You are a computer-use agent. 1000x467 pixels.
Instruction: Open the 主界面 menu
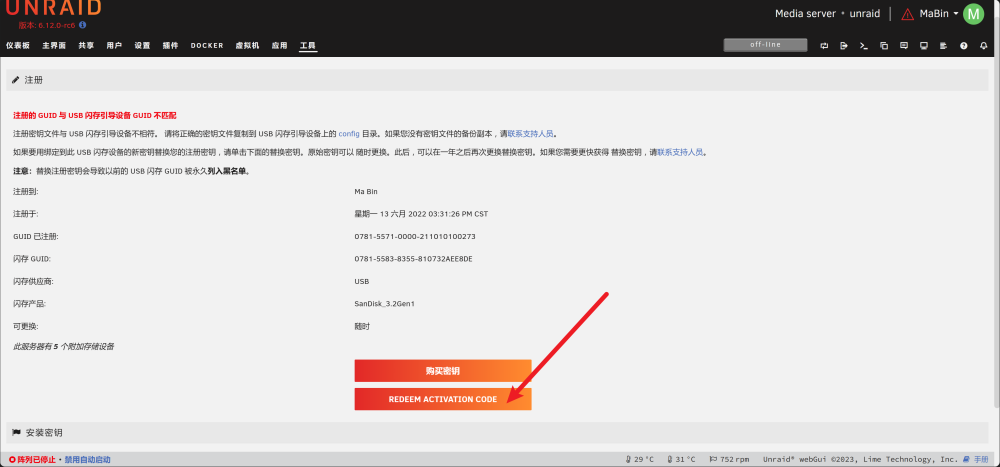[54, 46]
